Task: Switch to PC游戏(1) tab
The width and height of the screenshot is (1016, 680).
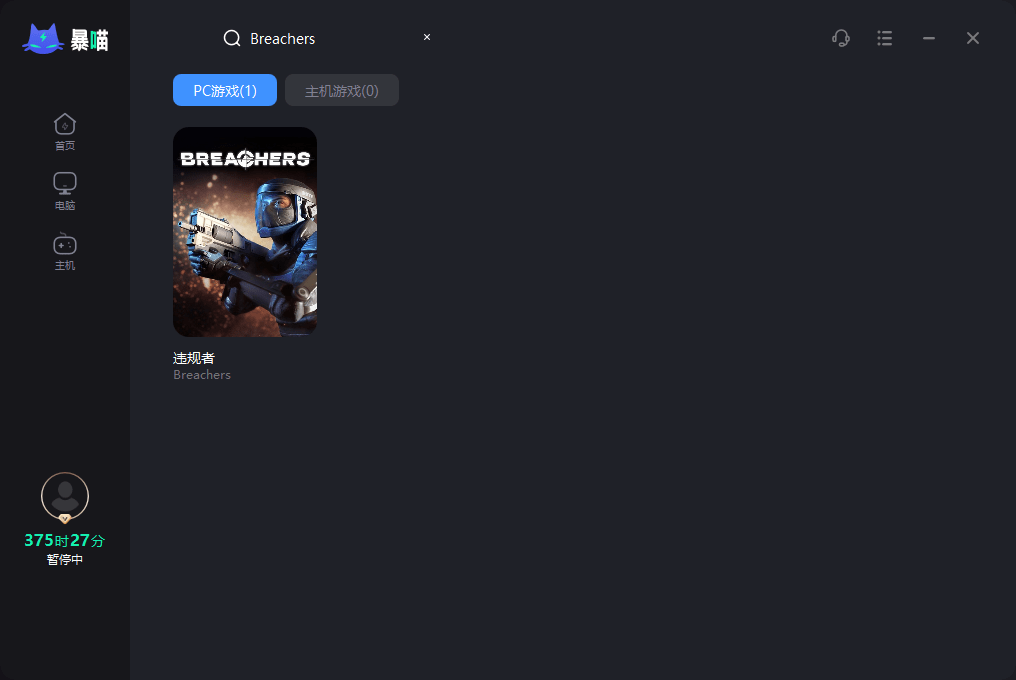Action: (x=225, y=90)
